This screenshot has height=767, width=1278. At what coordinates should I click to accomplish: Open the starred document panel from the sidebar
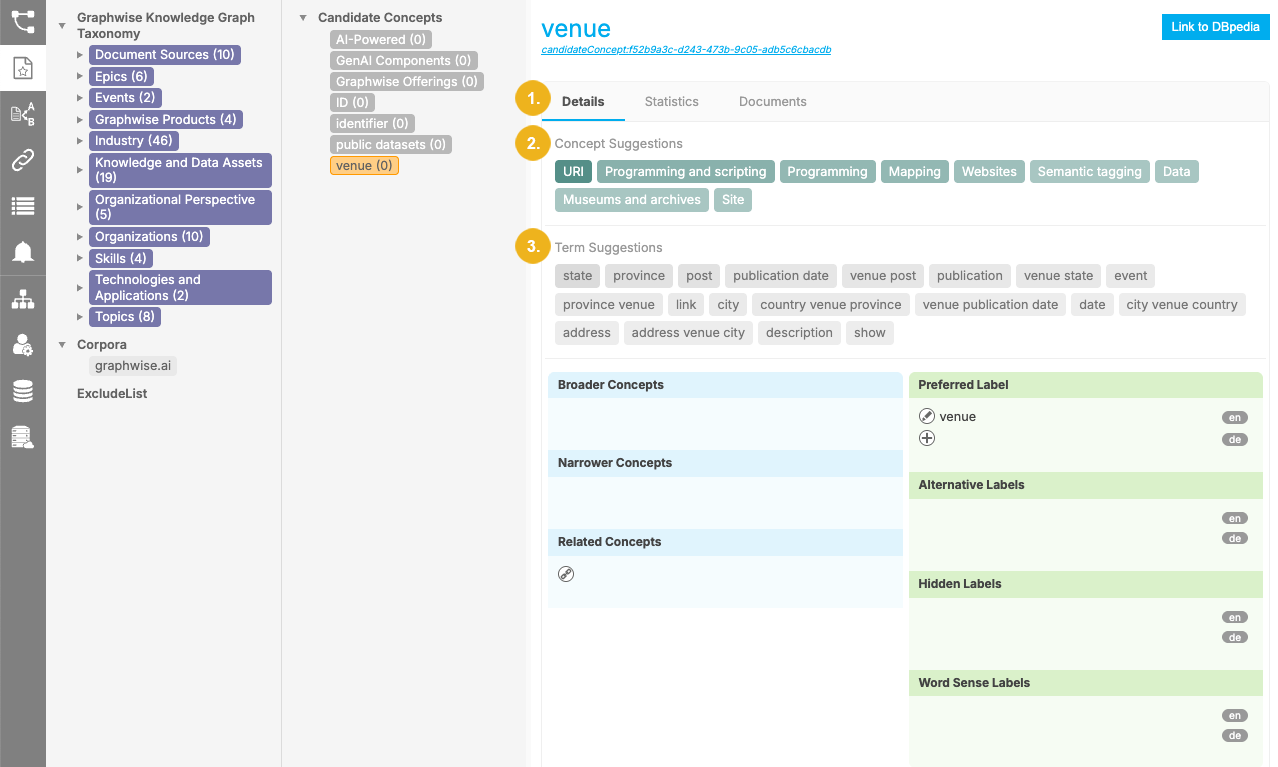coord(22,67)
